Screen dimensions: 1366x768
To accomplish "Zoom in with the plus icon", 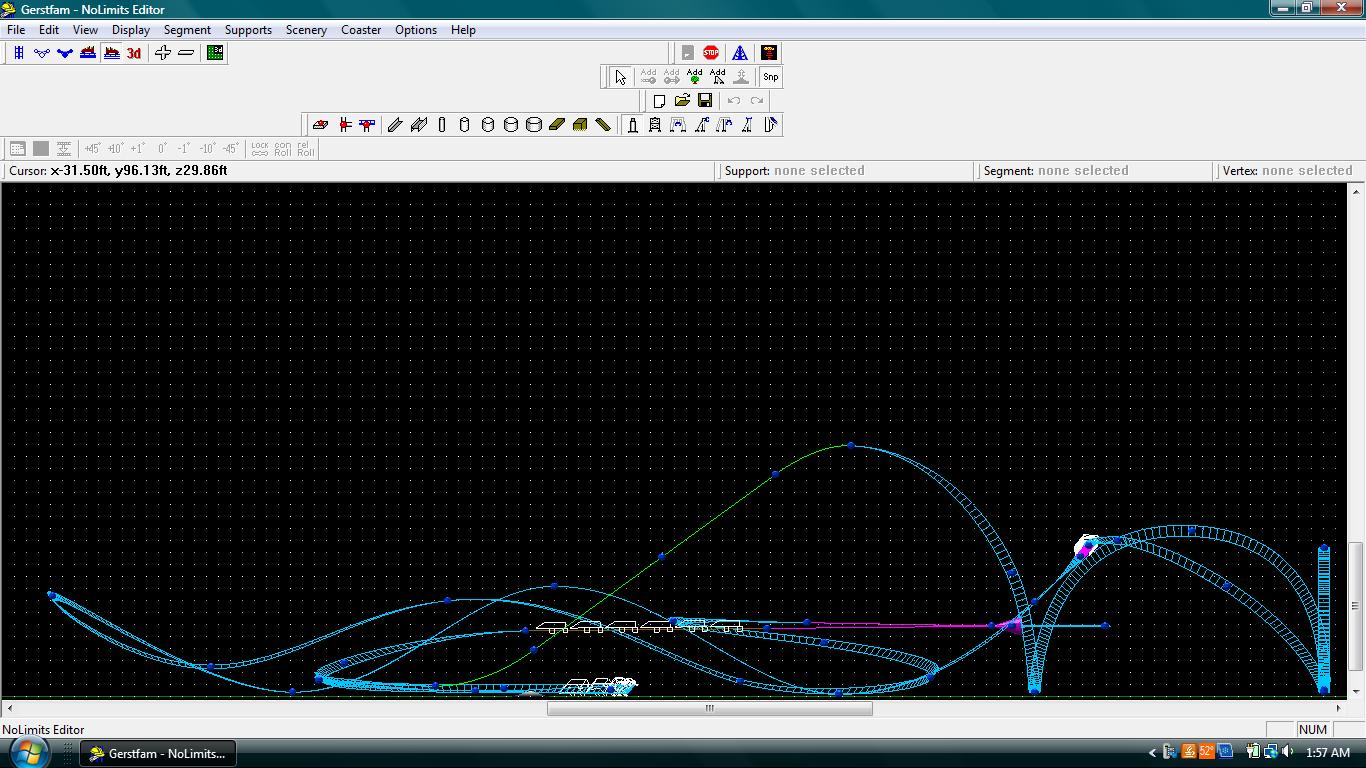I will coord(163,53).
